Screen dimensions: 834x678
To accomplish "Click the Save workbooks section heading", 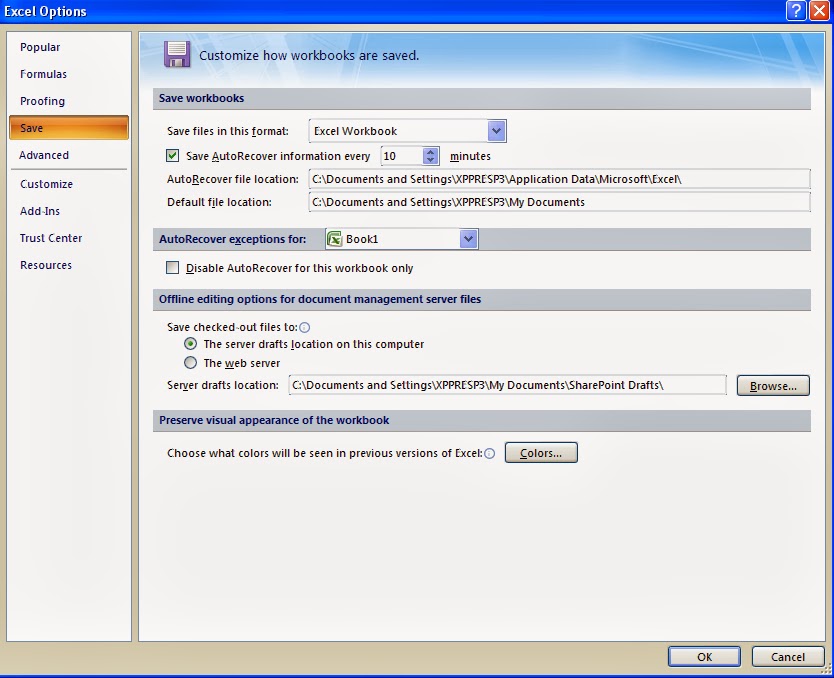I will pos(201,98).
